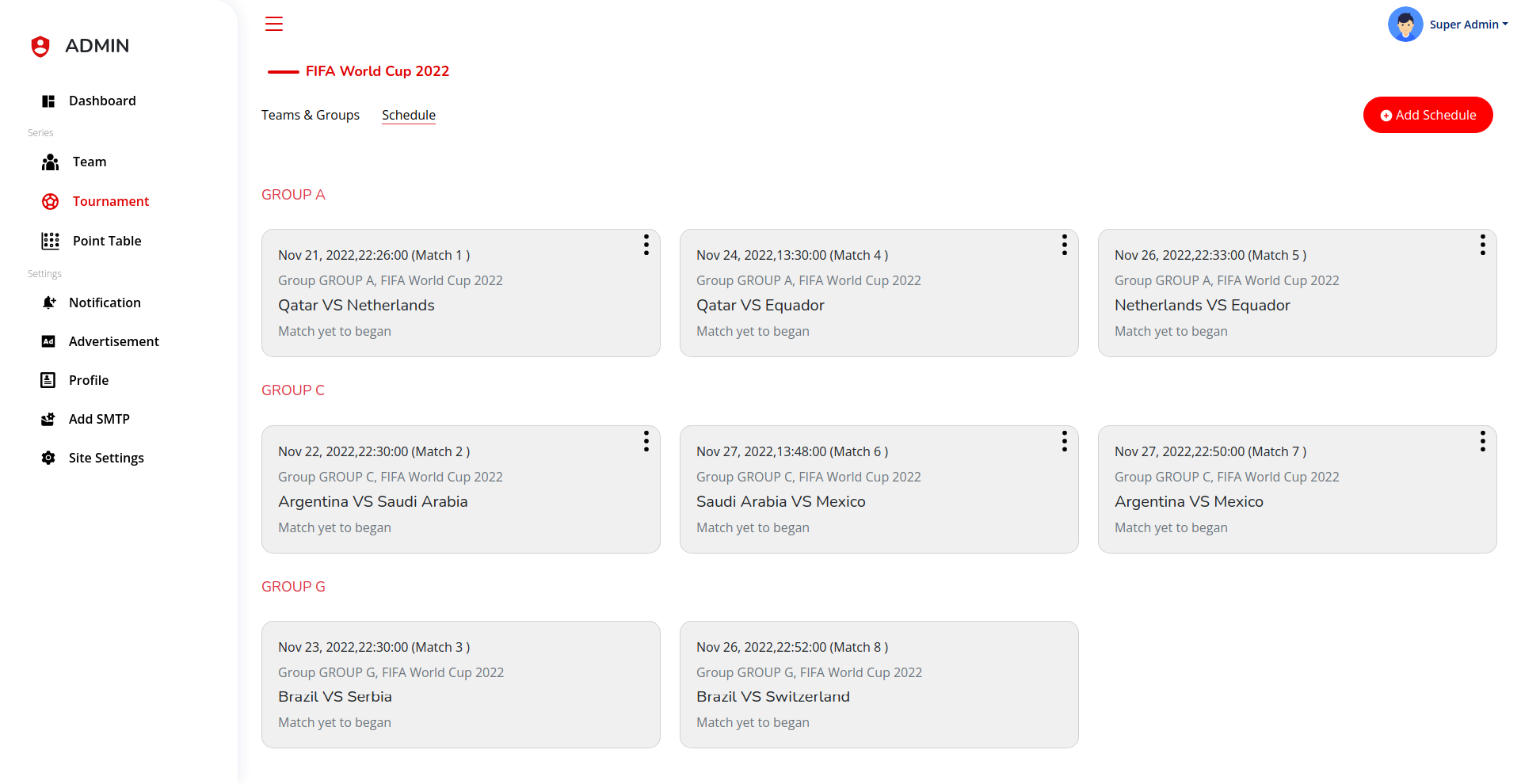Click the Series section label in sidebar
Image resolution: width=1521 pixels, height=784 pixels.
(40, 133)
